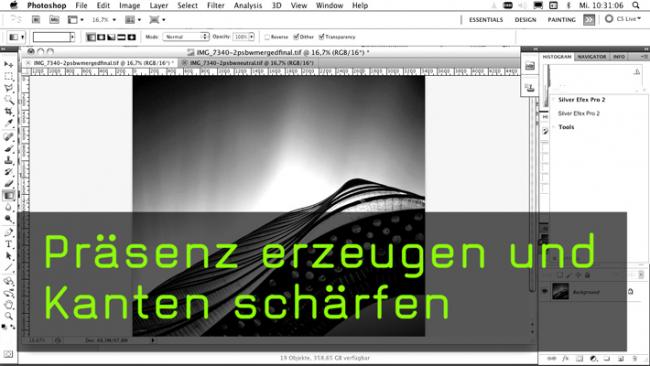Screen dimensions: 650x366
Task: Switch to Essentials workspace
Action: 486,19
